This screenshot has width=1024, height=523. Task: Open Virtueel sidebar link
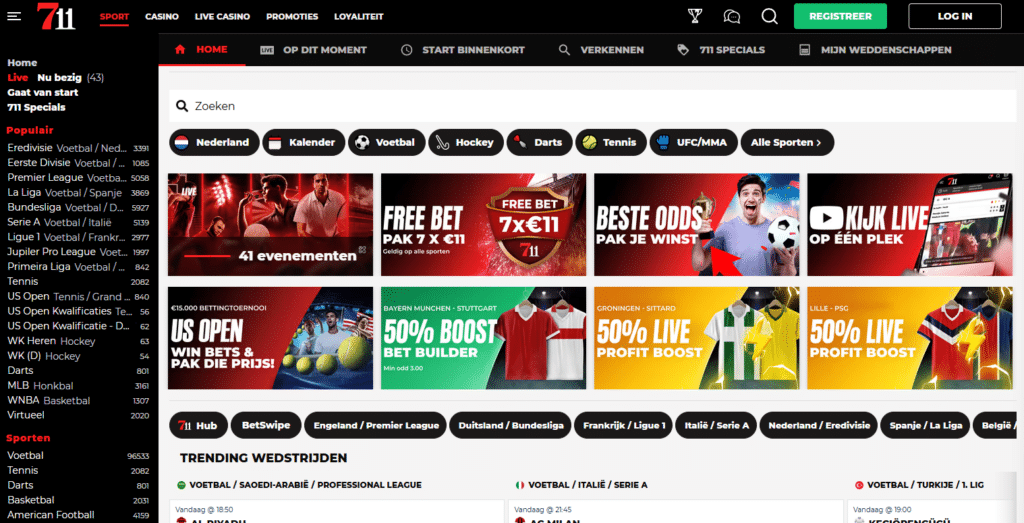point(78,415)
